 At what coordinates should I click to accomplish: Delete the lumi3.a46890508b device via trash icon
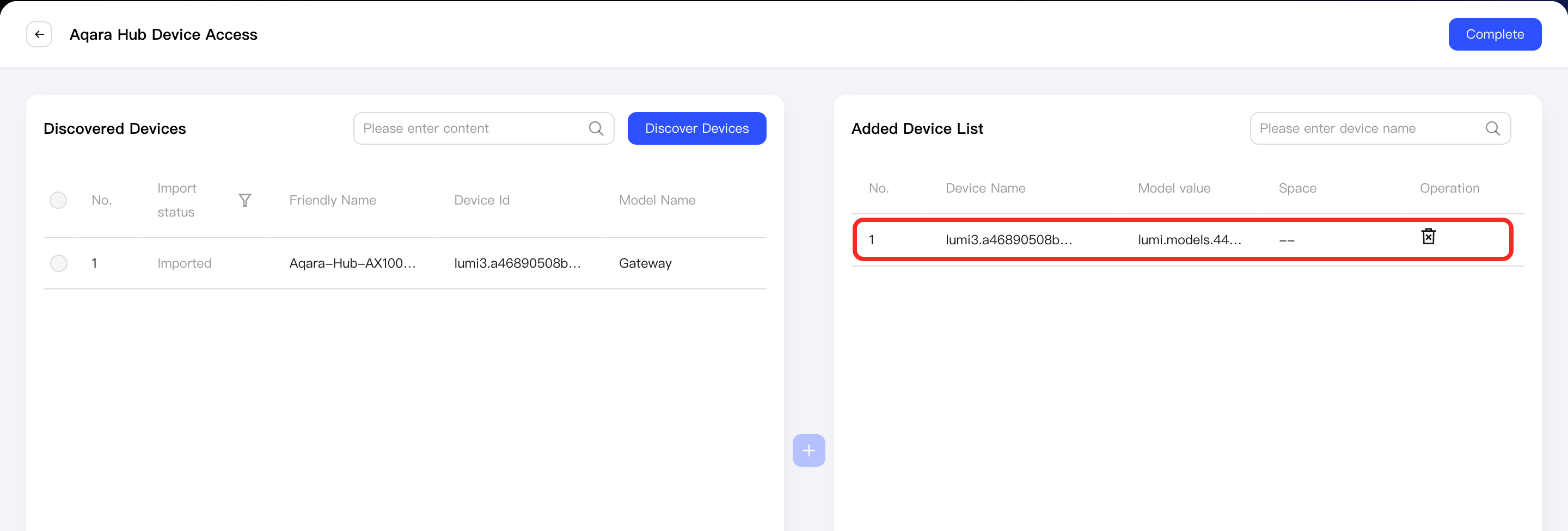point(1428,236)
